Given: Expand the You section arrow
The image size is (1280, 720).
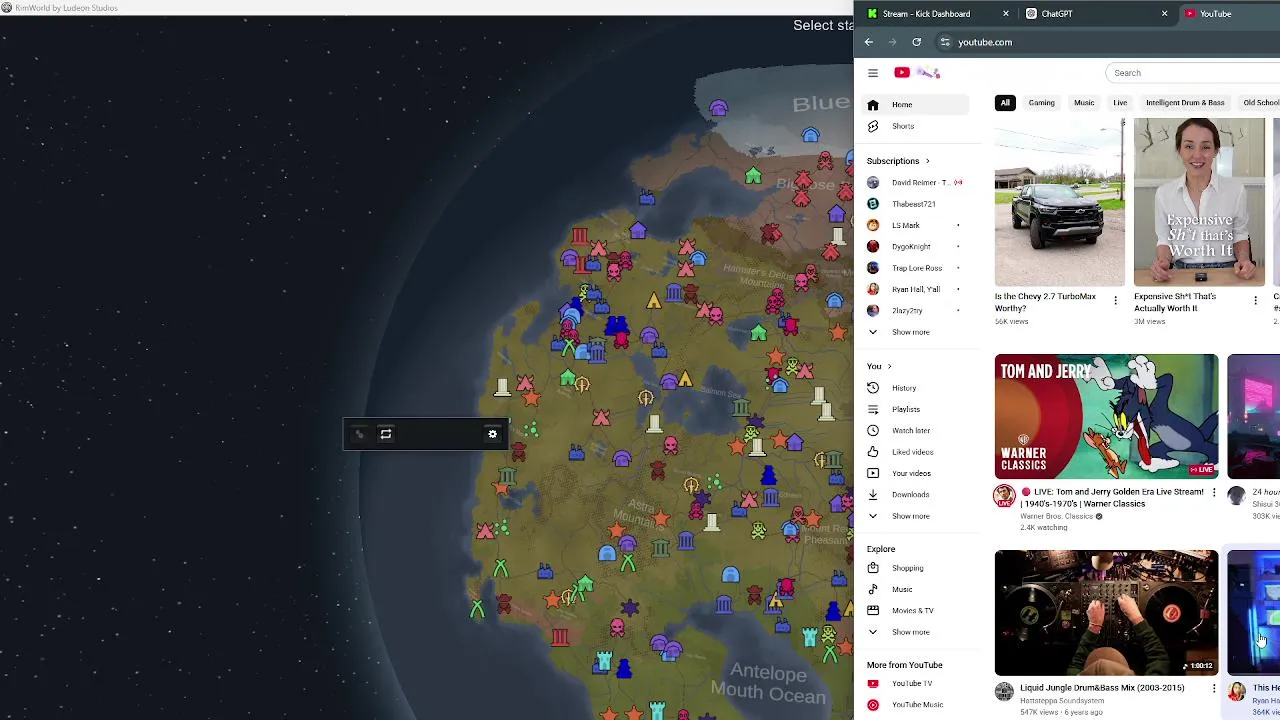Looking at the screenshot, I should (x=889, y=366).
